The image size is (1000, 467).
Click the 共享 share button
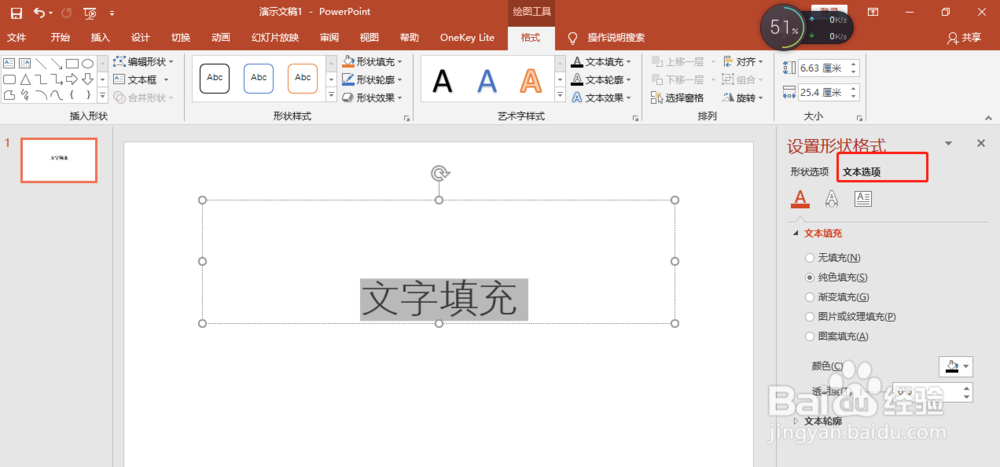(965, 38)
